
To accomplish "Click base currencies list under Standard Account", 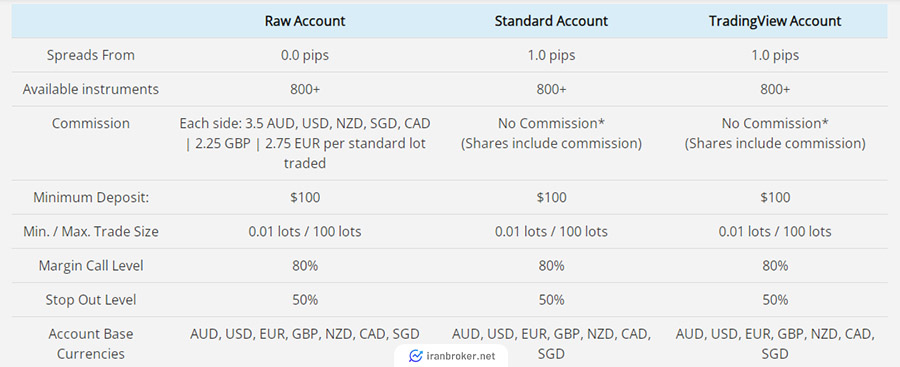I will pyautogui.click(x=551, y=343).
